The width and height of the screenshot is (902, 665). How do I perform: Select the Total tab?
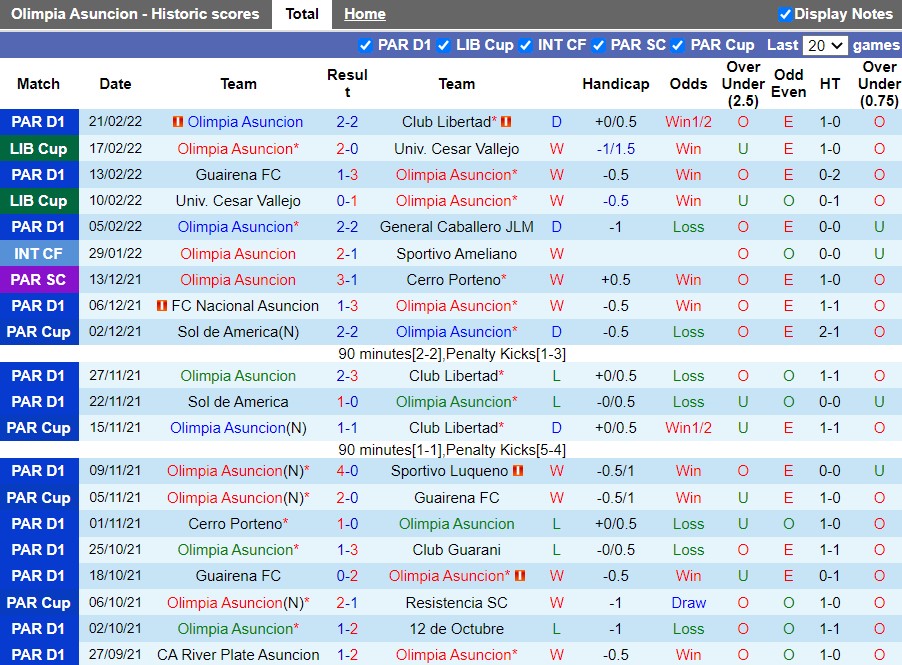[x=302, y=14]
